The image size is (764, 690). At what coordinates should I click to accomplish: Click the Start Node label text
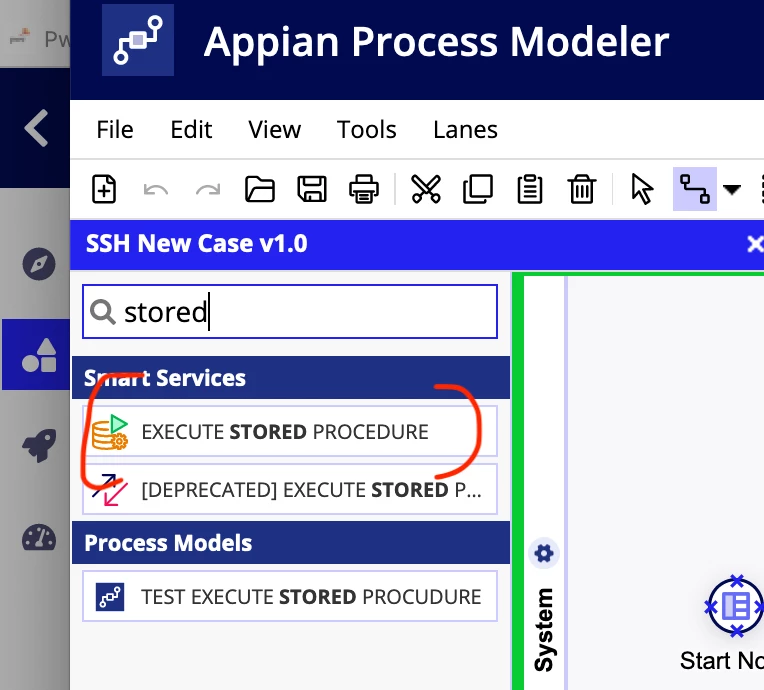722,660
